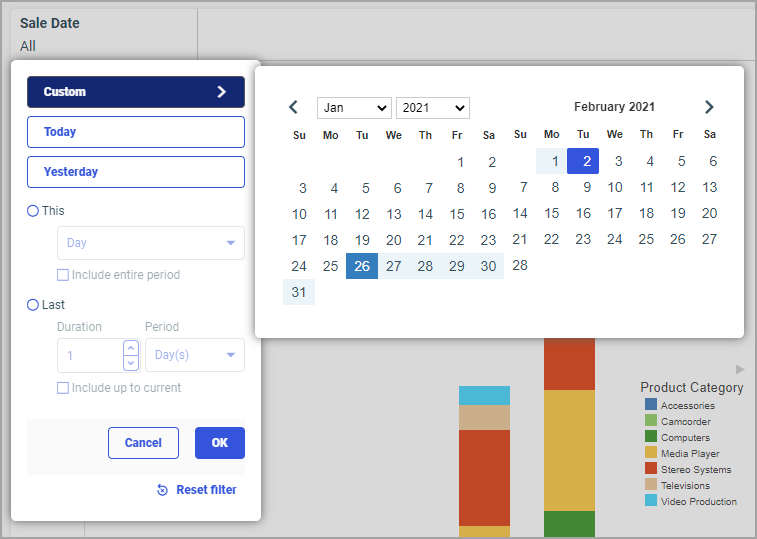Choose the Today preset option

[x=136, y=132]
